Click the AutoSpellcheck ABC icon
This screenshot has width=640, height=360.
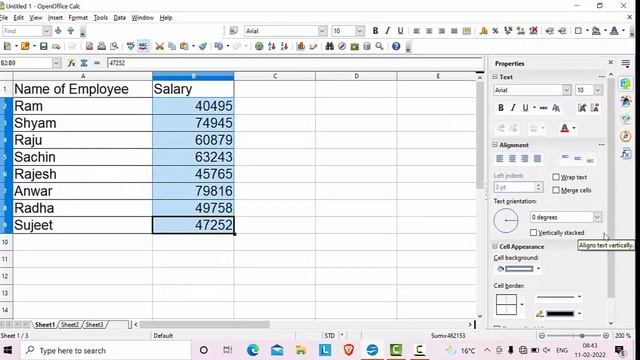pos(143,46)
